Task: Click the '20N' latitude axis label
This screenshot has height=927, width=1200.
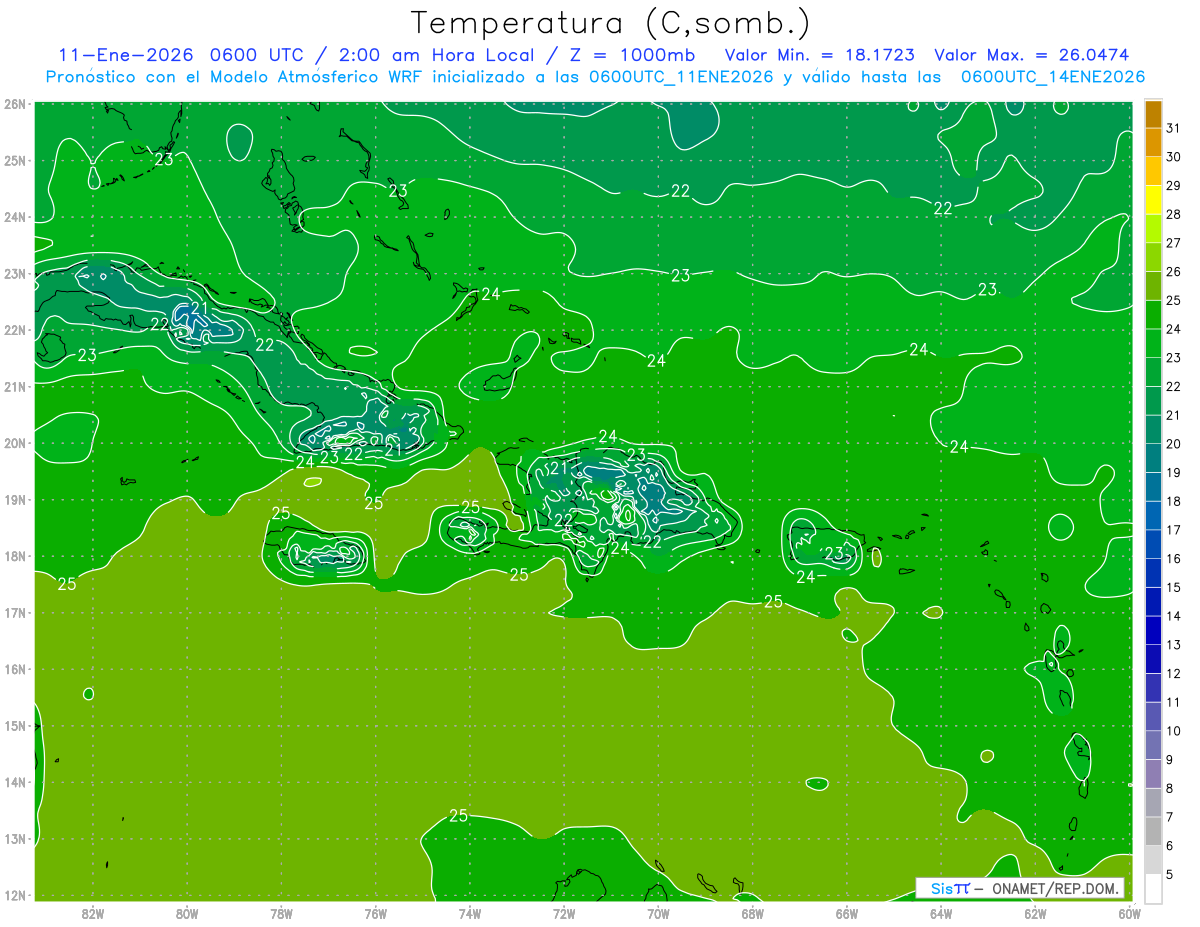Action: click(x=15, y=443)
